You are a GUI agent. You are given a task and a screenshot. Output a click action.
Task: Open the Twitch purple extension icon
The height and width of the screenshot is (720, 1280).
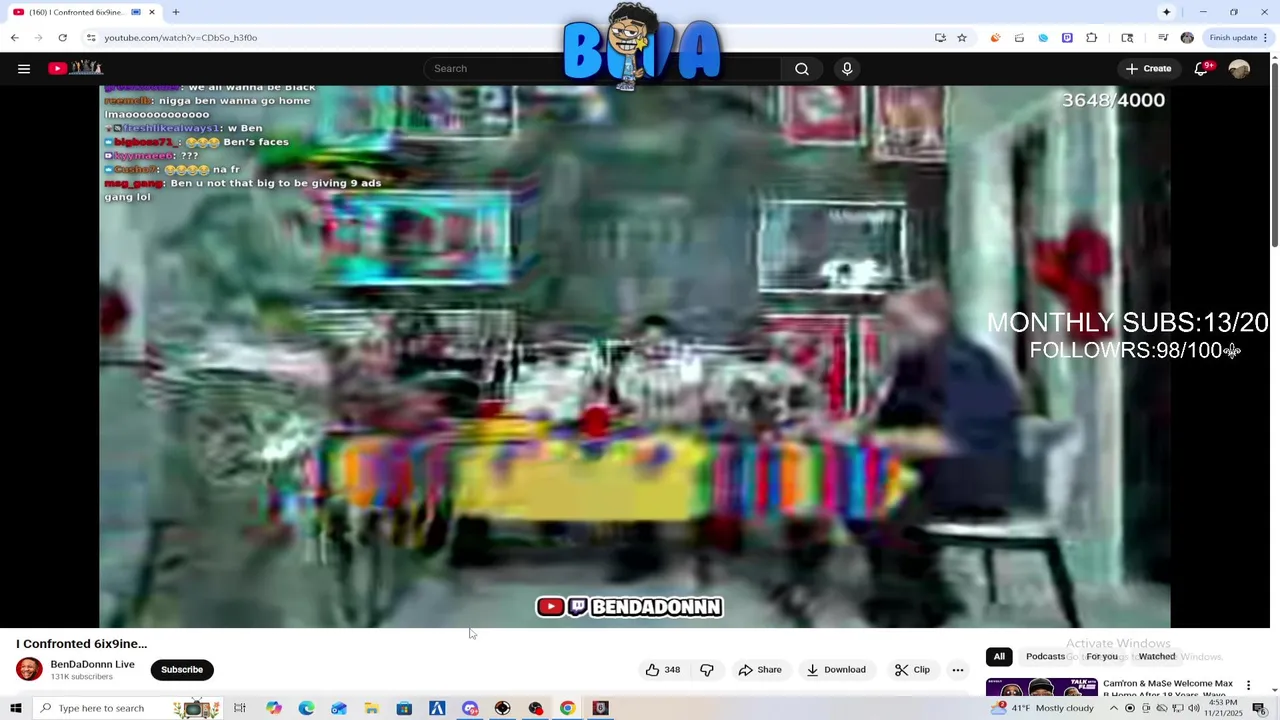point(1067,38)
